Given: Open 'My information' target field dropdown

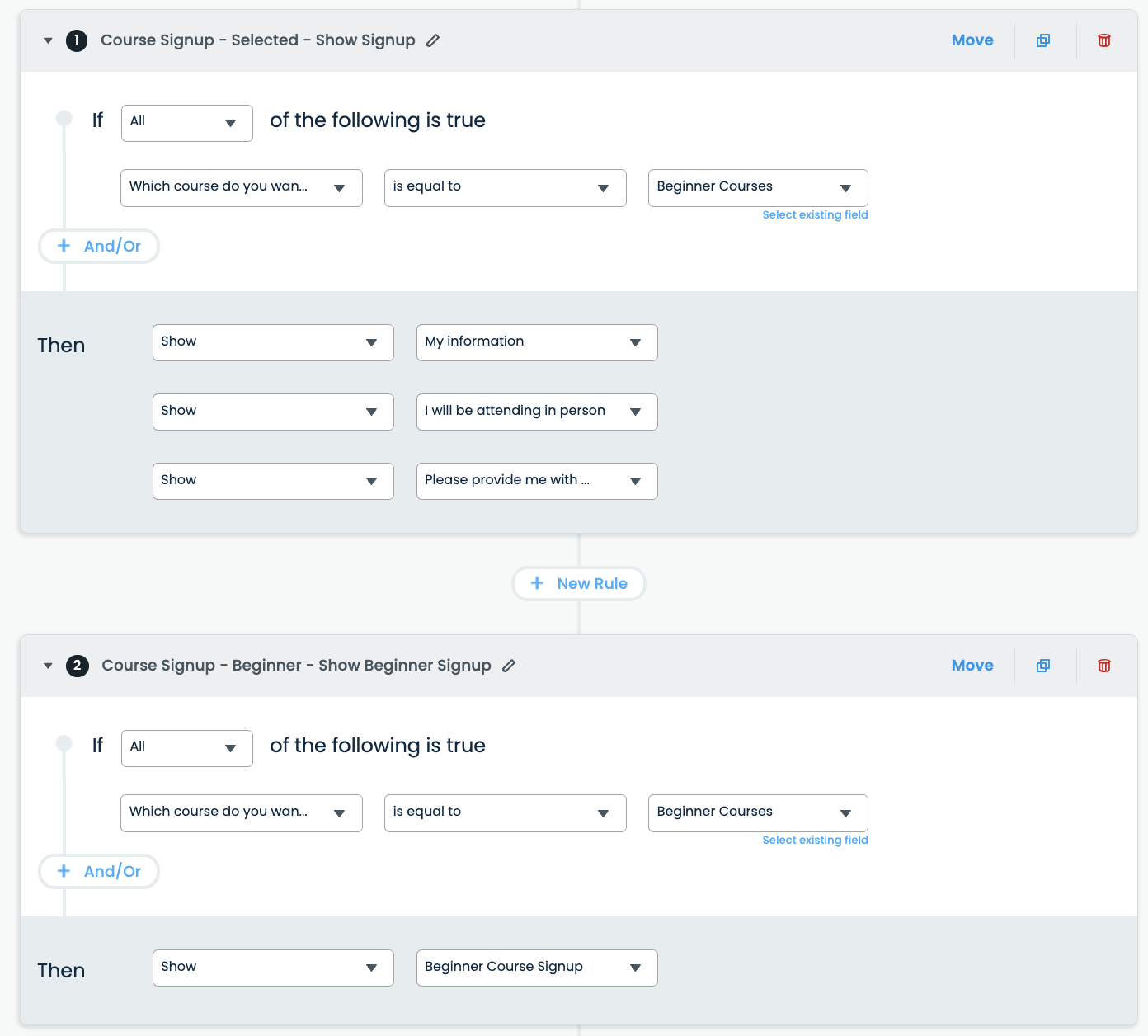Looking at the screenshot, I should coord(536,342).
